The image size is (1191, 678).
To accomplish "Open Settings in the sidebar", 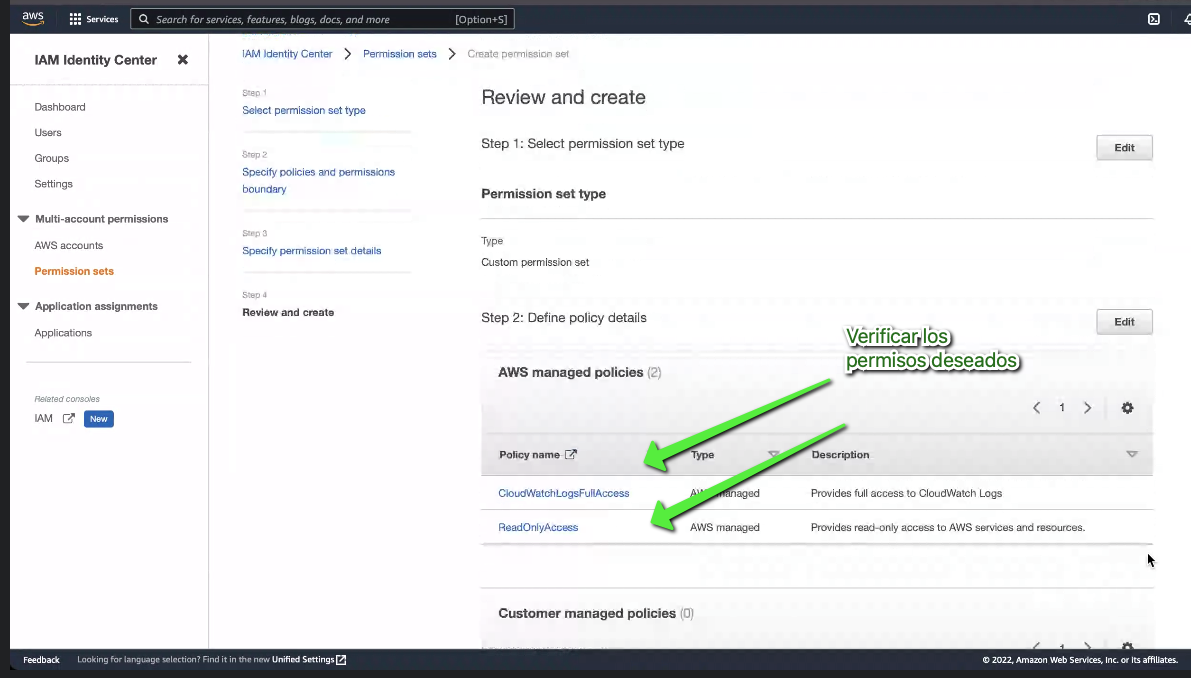I will point(53,184).
